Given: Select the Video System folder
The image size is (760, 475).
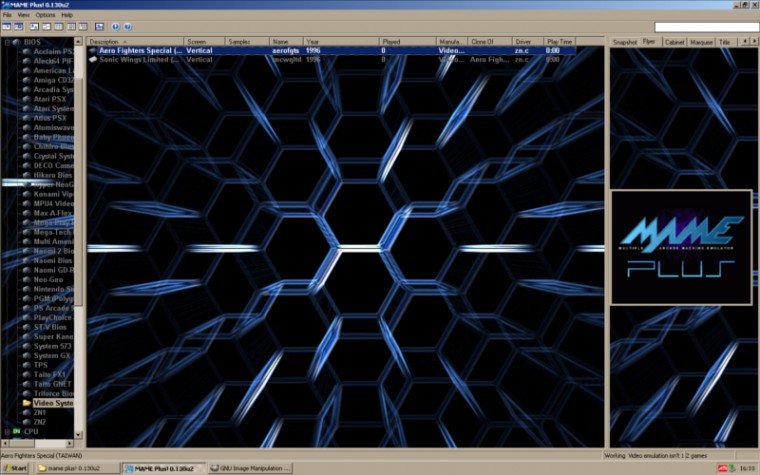Looking at the screenshot, I should 53,403.
